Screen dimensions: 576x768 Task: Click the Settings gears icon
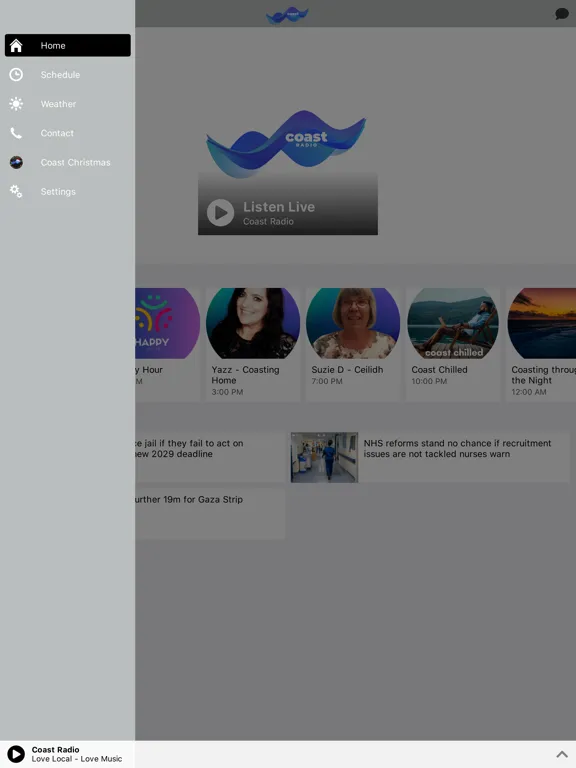(x=16, y=192)
